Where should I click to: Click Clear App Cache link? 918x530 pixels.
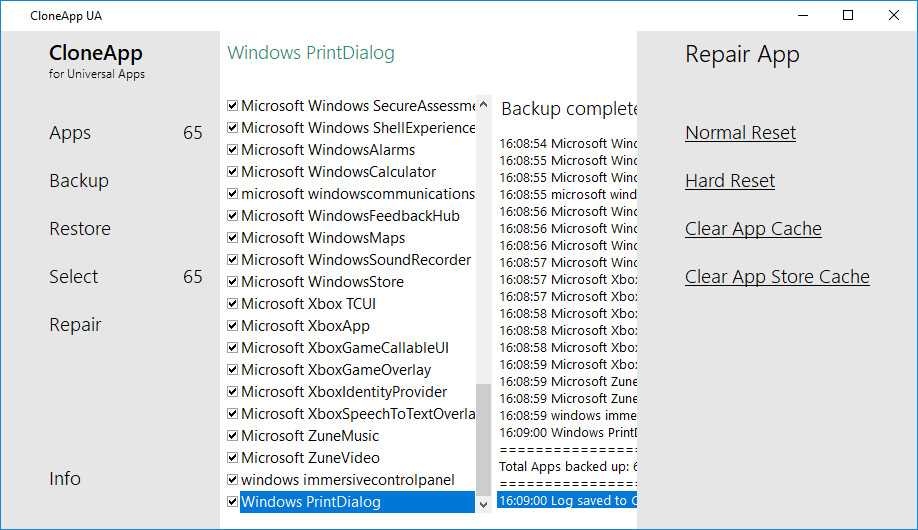coord(753,229)
